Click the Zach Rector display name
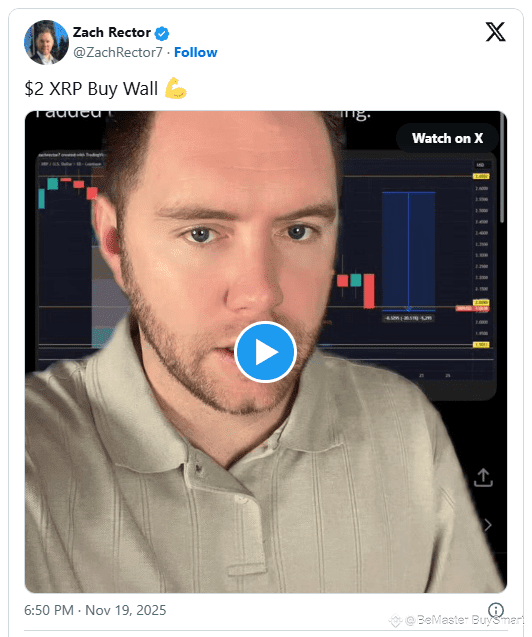This screenshot has height=637, width=532. [x=112, y=32]
